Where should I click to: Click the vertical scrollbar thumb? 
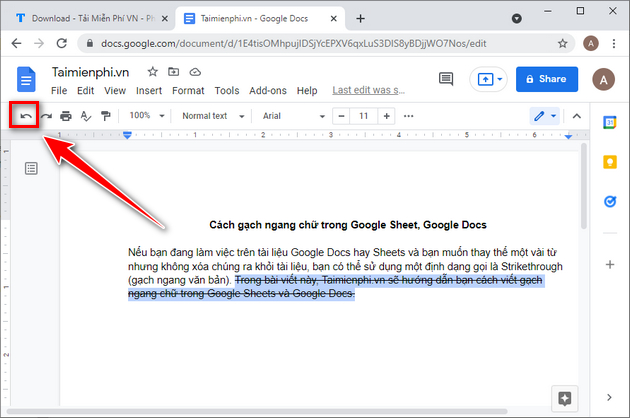pos(583,186)
